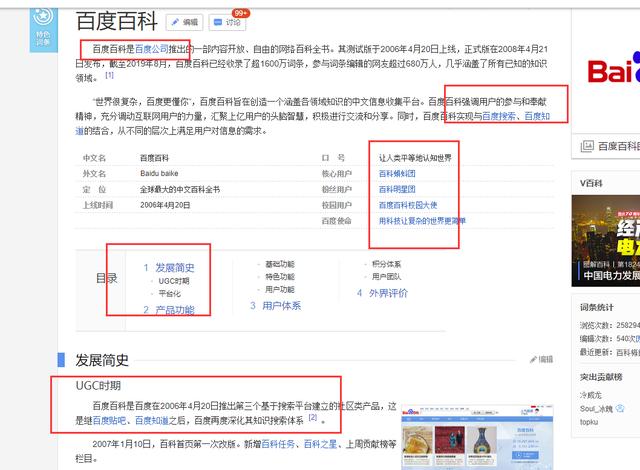Open the 用科技让复杂的世界更简单 link
Screen dimensions: 640x470
pos(422,221)
